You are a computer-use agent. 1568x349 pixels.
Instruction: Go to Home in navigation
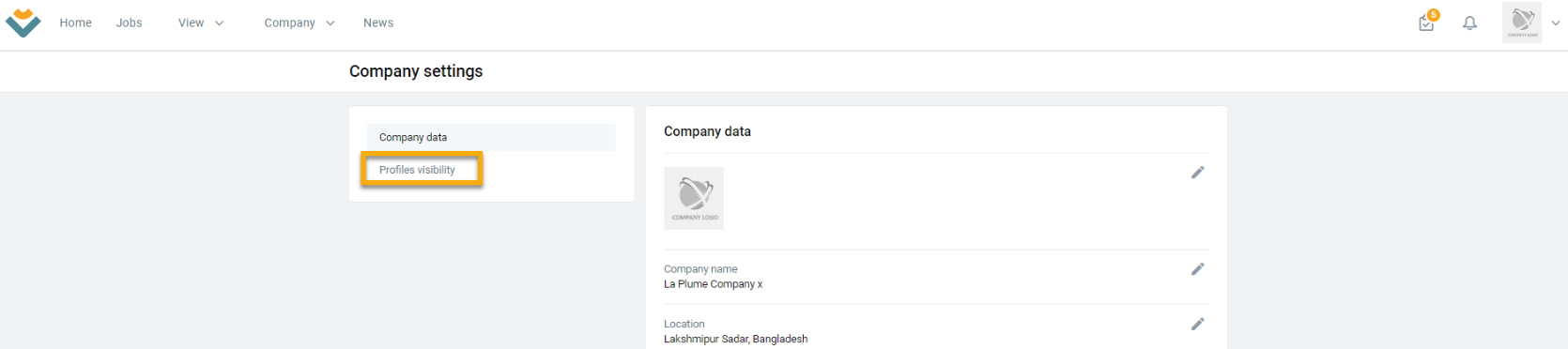point(76,23)
